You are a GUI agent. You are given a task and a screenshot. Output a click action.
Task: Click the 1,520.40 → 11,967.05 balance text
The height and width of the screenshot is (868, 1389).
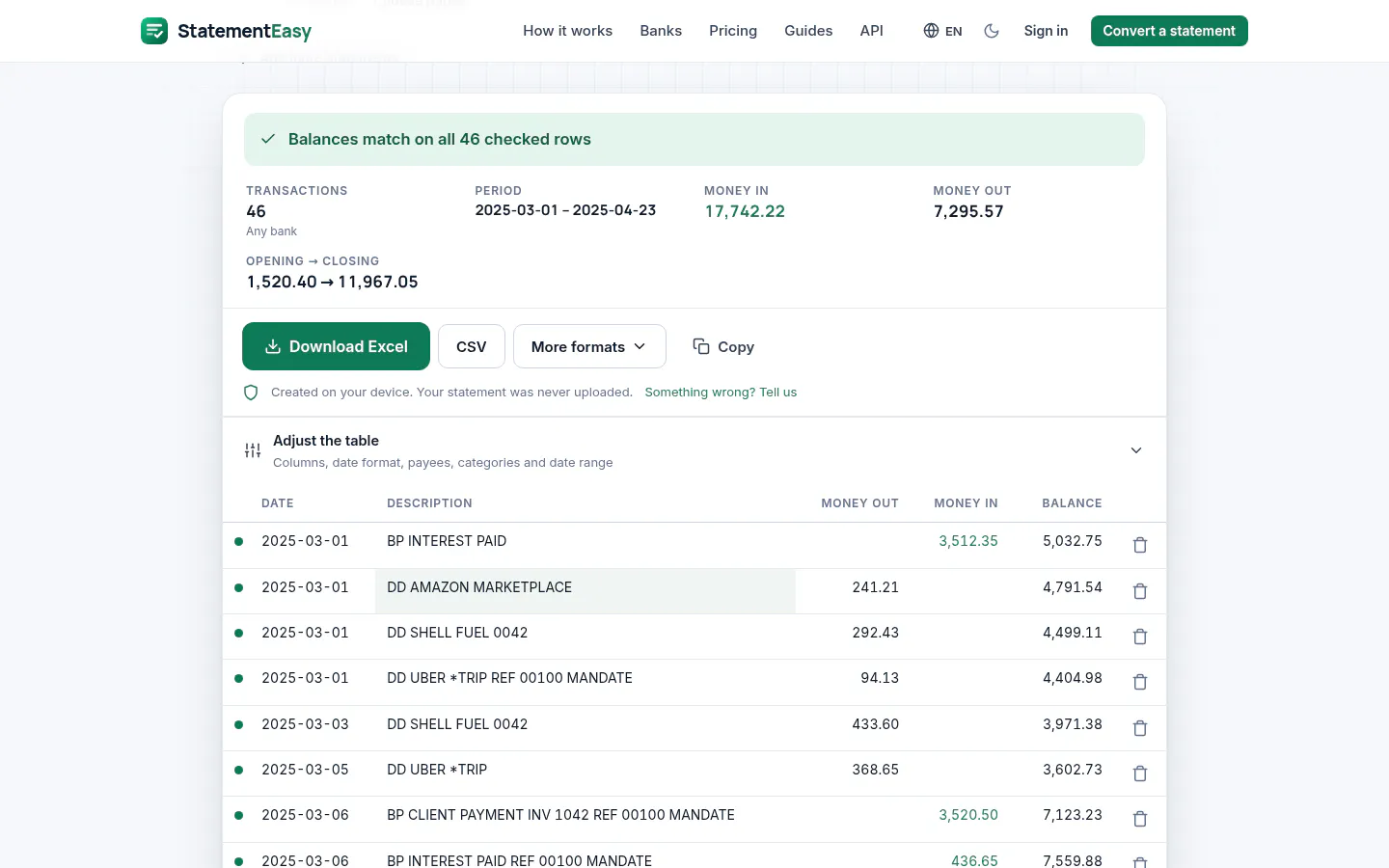332,282
